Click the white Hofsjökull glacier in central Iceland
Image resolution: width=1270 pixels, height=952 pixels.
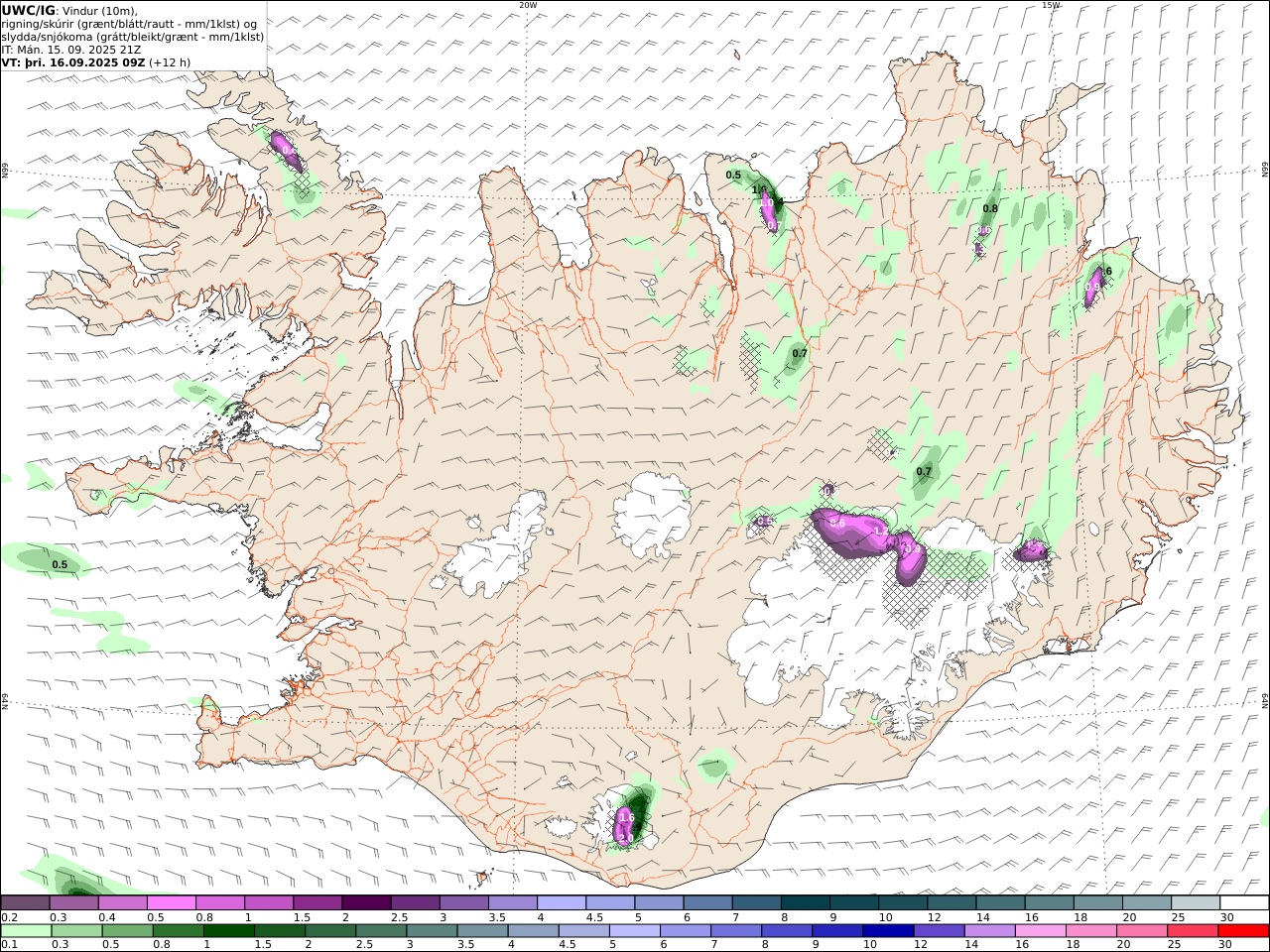[652, 514]
